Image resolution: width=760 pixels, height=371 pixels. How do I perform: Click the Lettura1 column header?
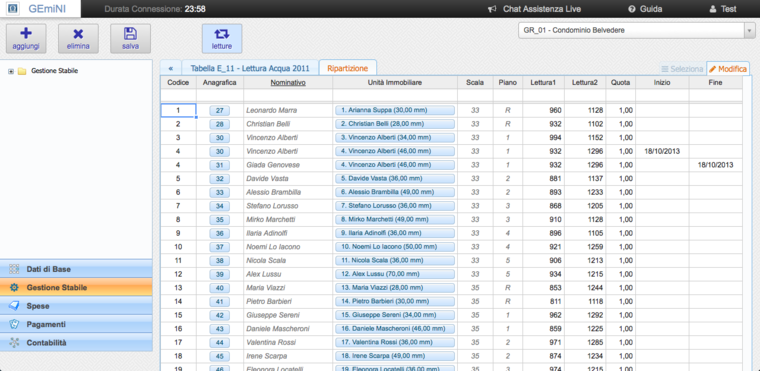pyautogui.click(x=543, y=82)
